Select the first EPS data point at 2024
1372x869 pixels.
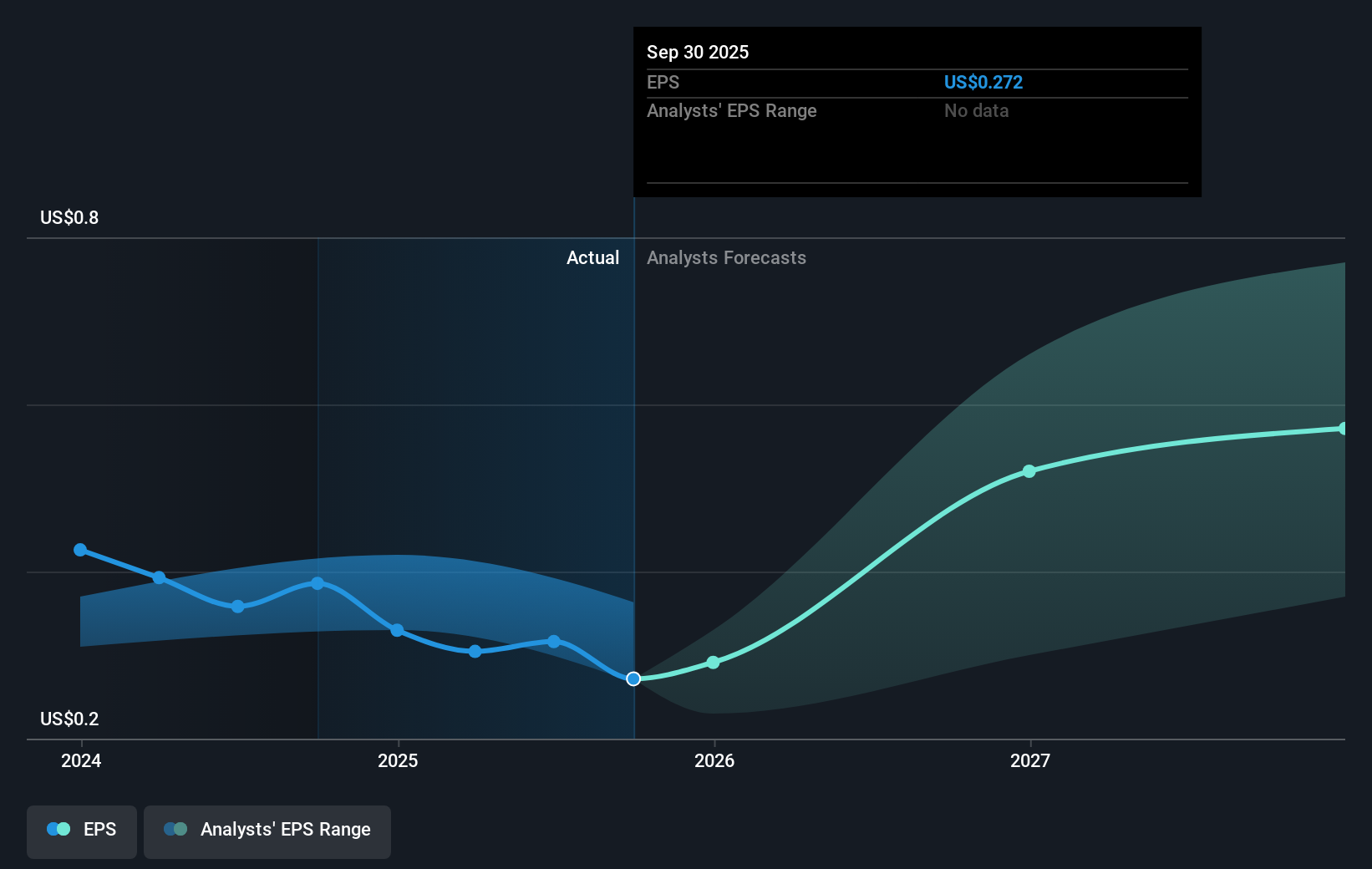[80, 550]
